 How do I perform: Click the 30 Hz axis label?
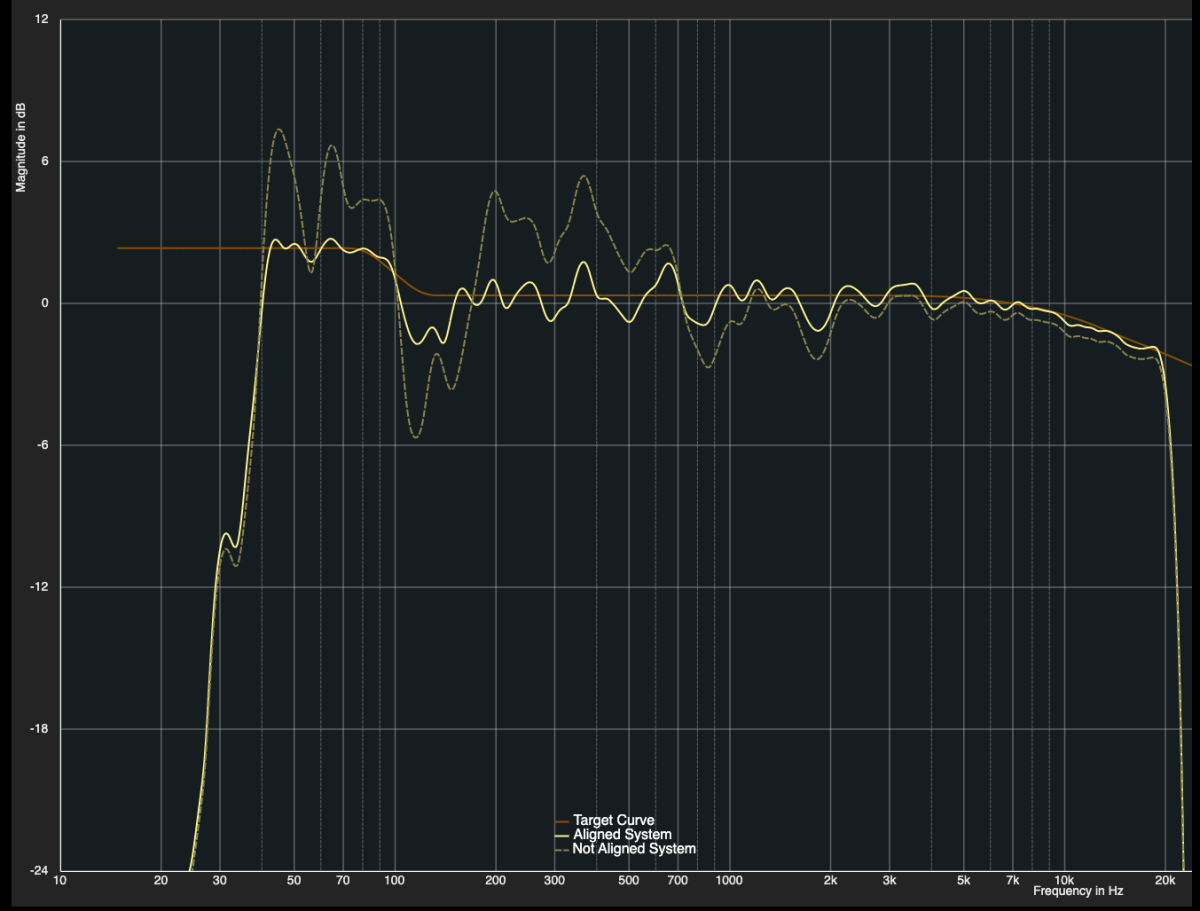click(x=220, y=881)
